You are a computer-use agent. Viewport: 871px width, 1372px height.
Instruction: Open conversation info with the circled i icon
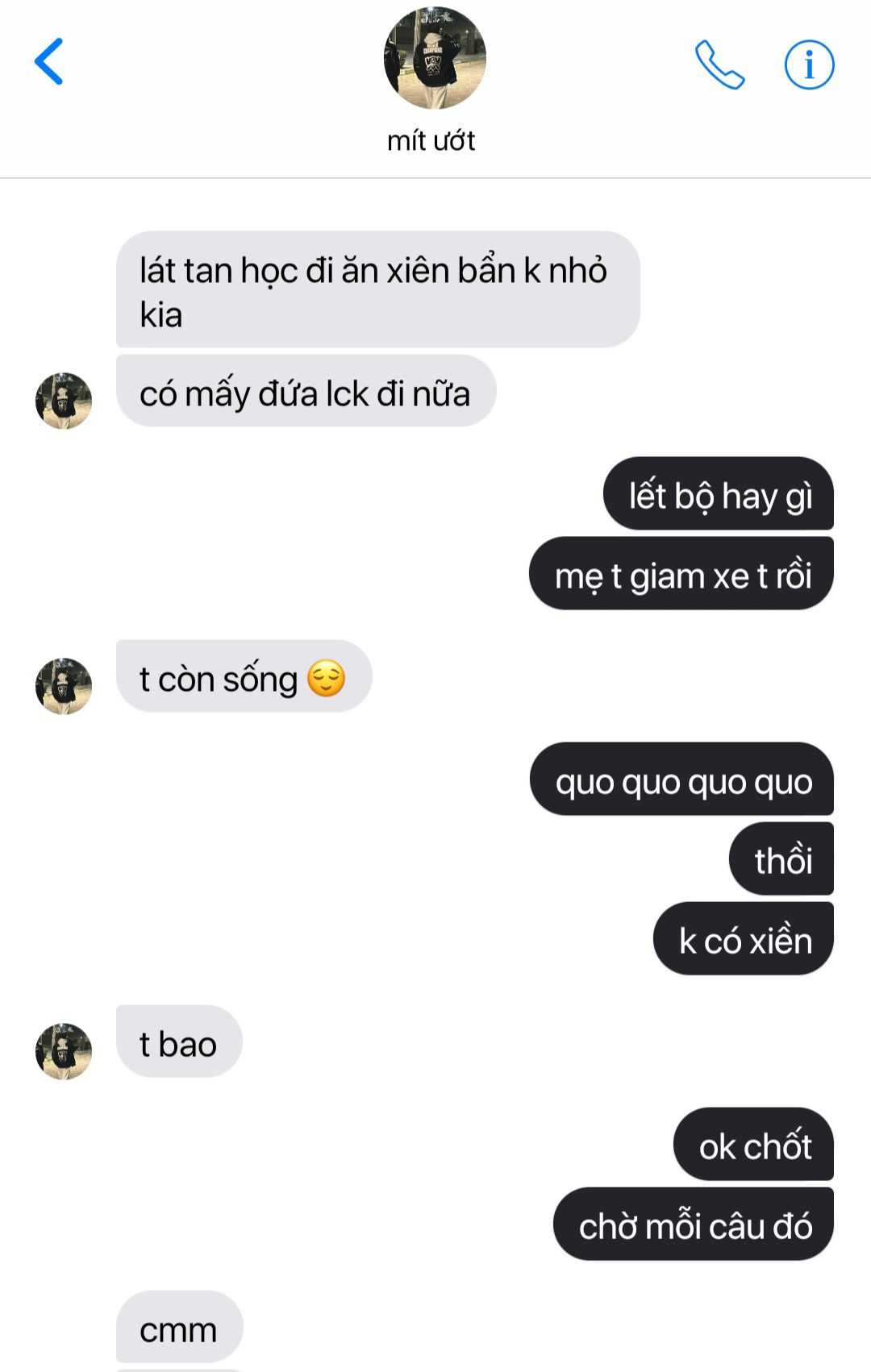coord(809,64)
